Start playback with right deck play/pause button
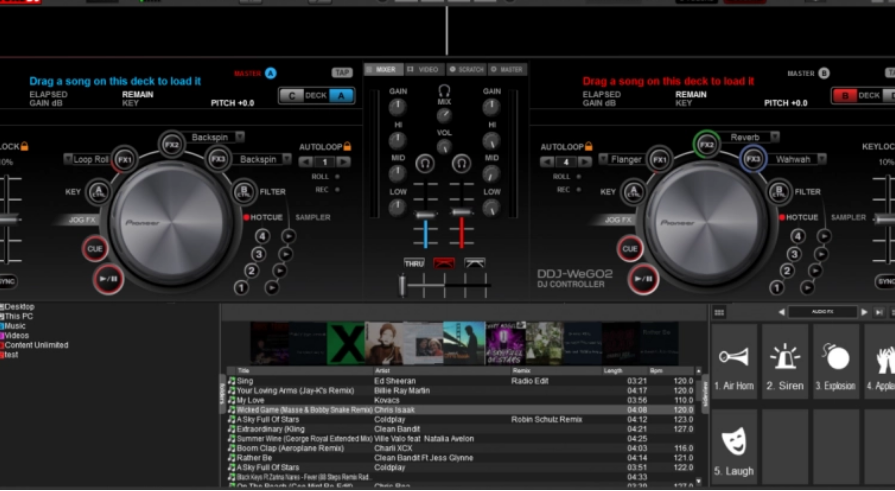 coord(643,279)
